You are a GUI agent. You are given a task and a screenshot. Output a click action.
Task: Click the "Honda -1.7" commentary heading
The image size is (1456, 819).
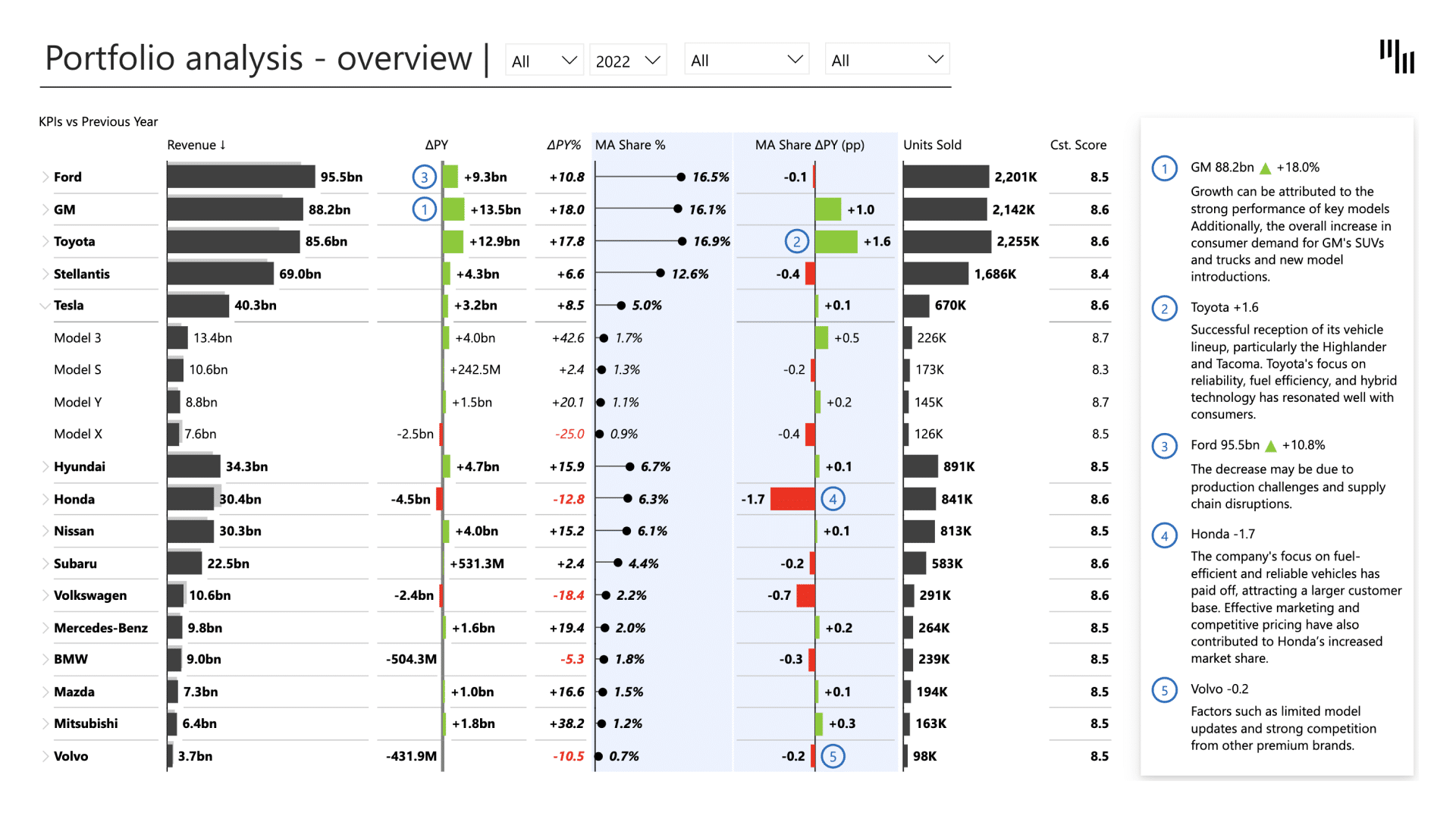1224,534
